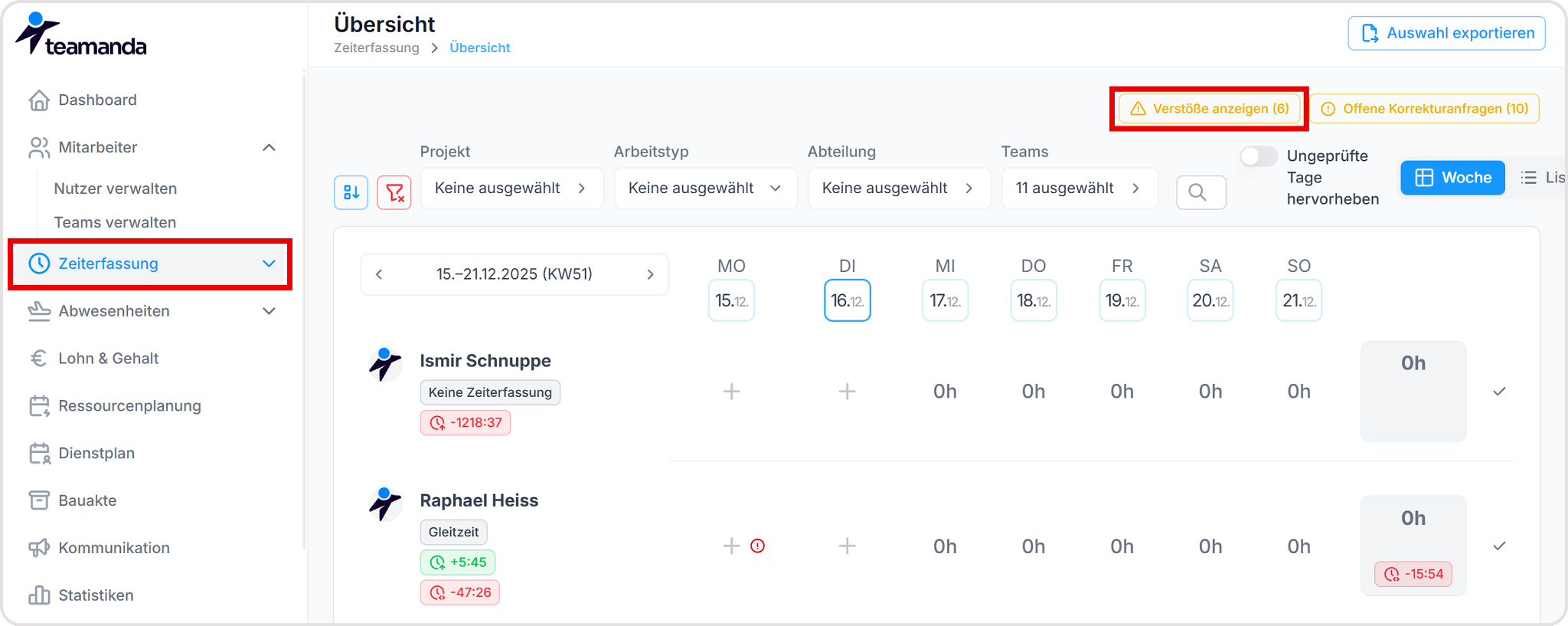The width and height of the screenshot is (1568, 626).
Task: Add Tuesday entry for Raphael Heiss
Action: point(847,546)
